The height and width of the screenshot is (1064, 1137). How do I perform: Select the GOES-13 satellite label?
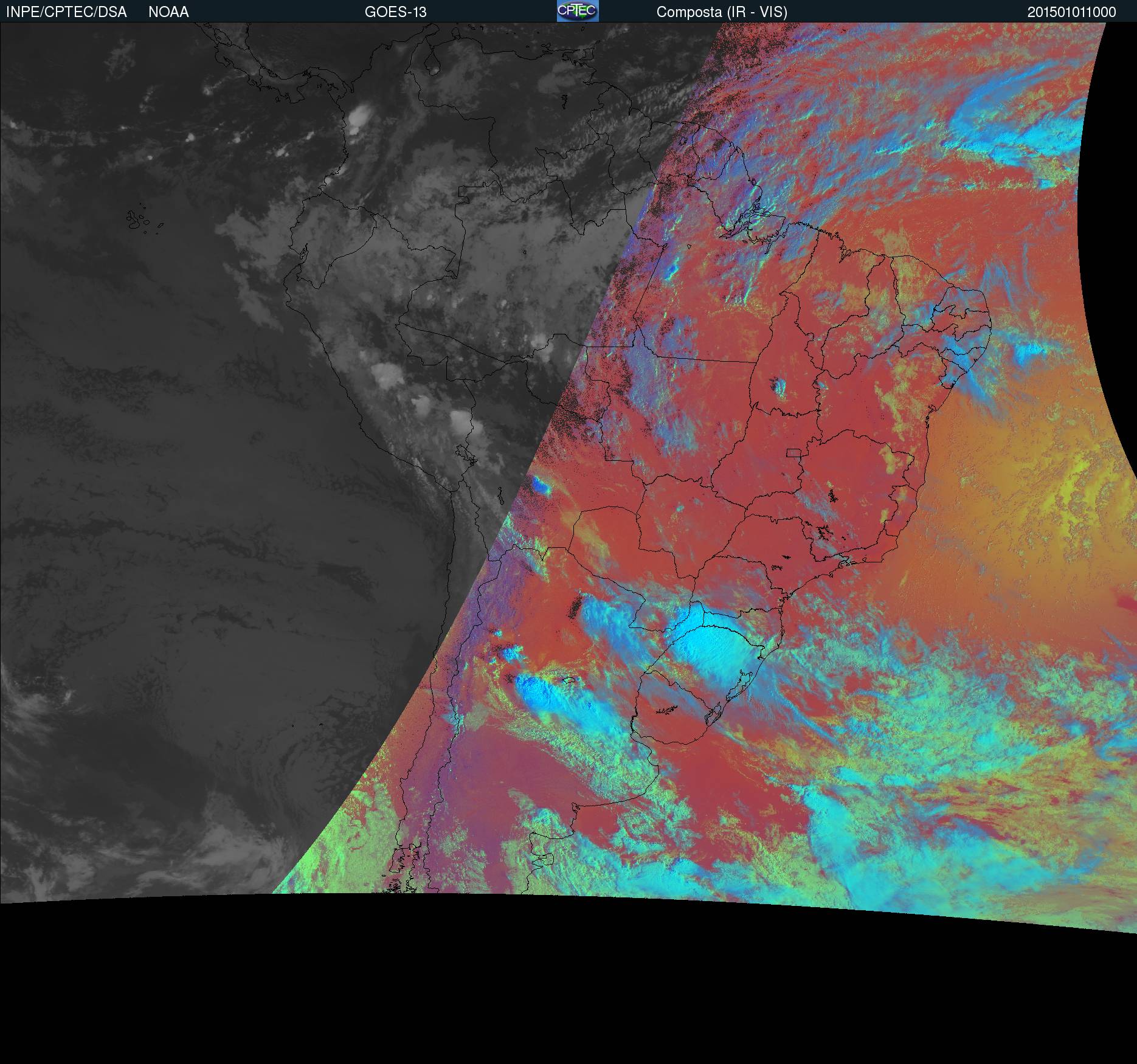pyautogui.click(x=395, y=12)
